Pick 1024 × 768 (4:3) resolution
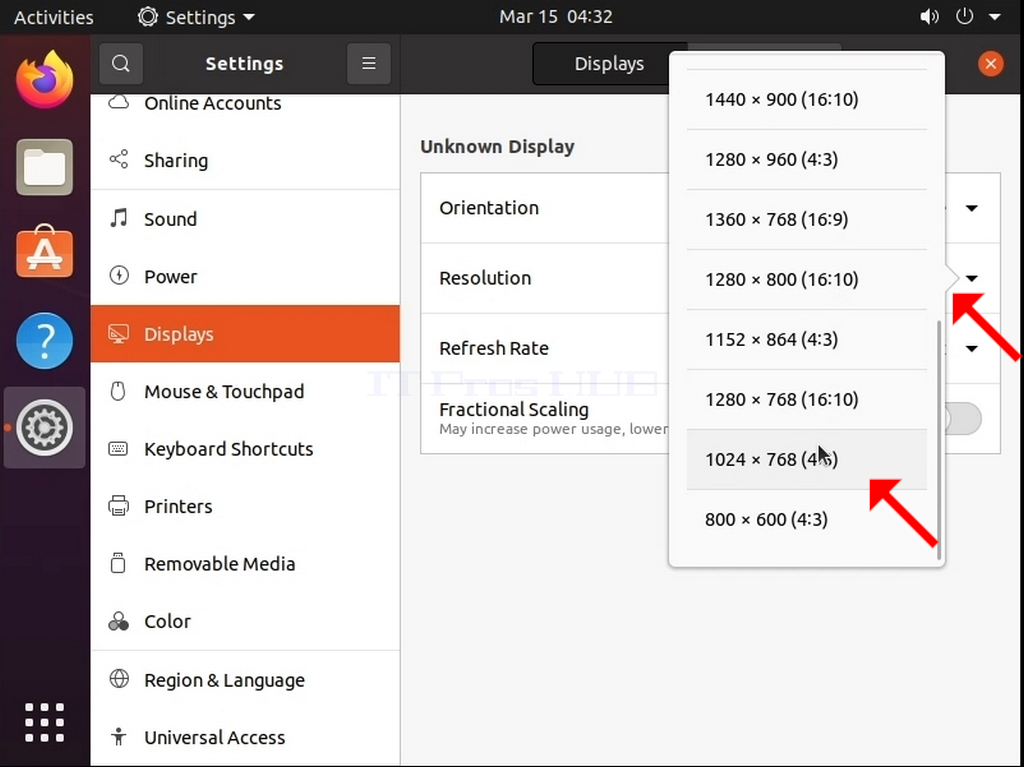1024x767 pixels. click(x=807, y=459)
